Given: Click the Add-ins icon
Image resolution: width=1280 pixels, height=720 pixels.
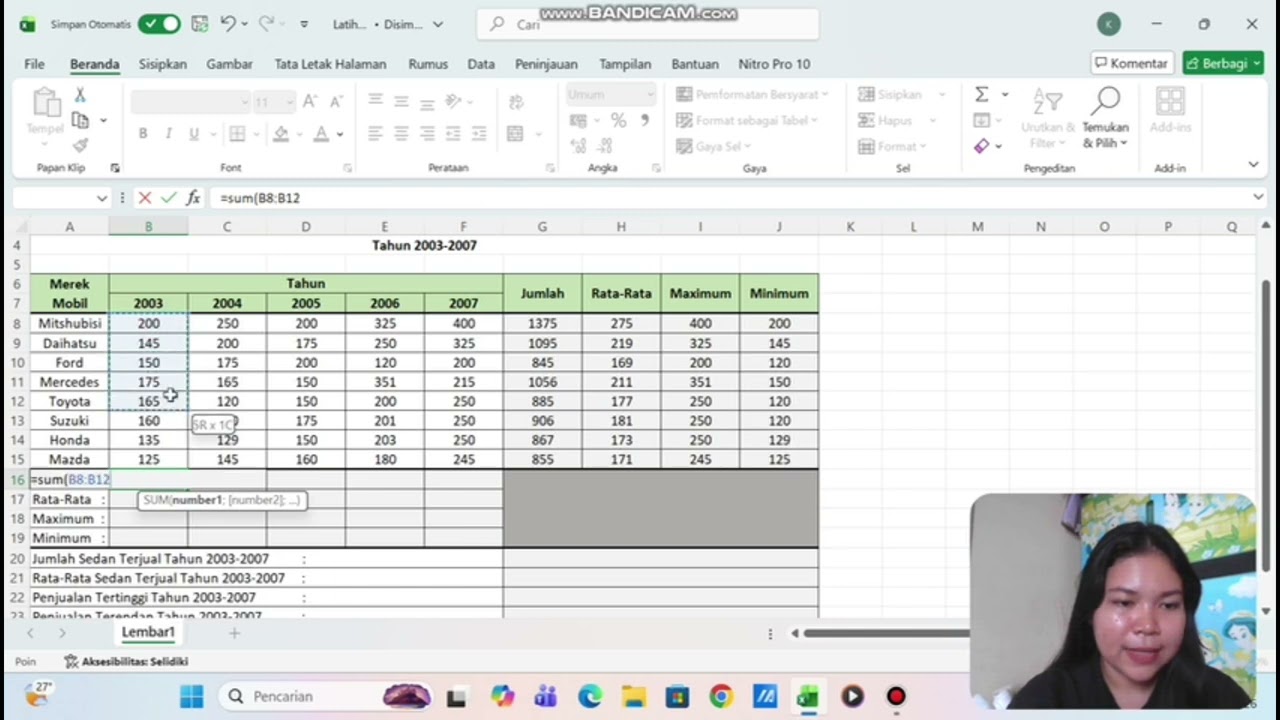Looking at the screenshot, I should pyautogui.click(x=1170, y=102).
